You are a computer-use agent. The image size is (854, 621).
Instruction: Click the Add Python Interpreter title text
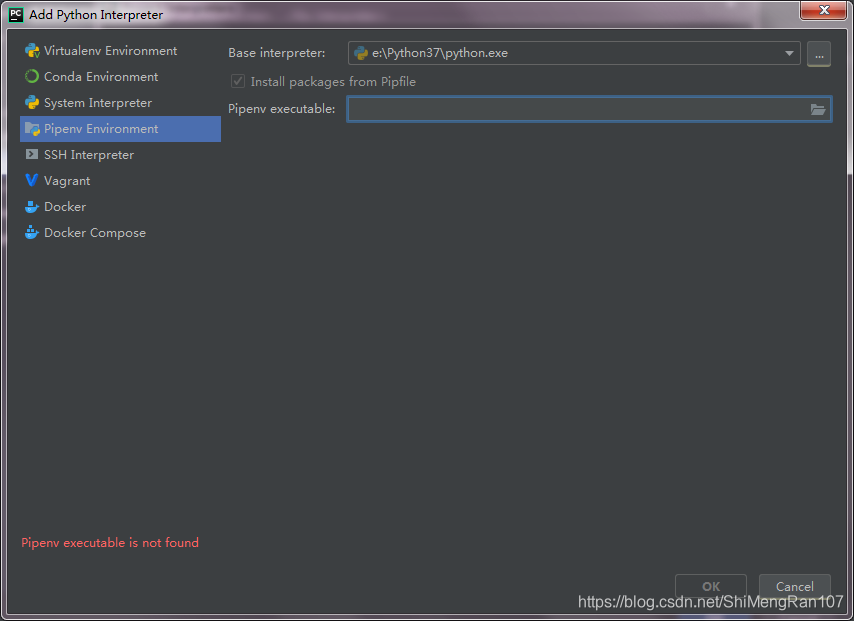pos(96,15)
